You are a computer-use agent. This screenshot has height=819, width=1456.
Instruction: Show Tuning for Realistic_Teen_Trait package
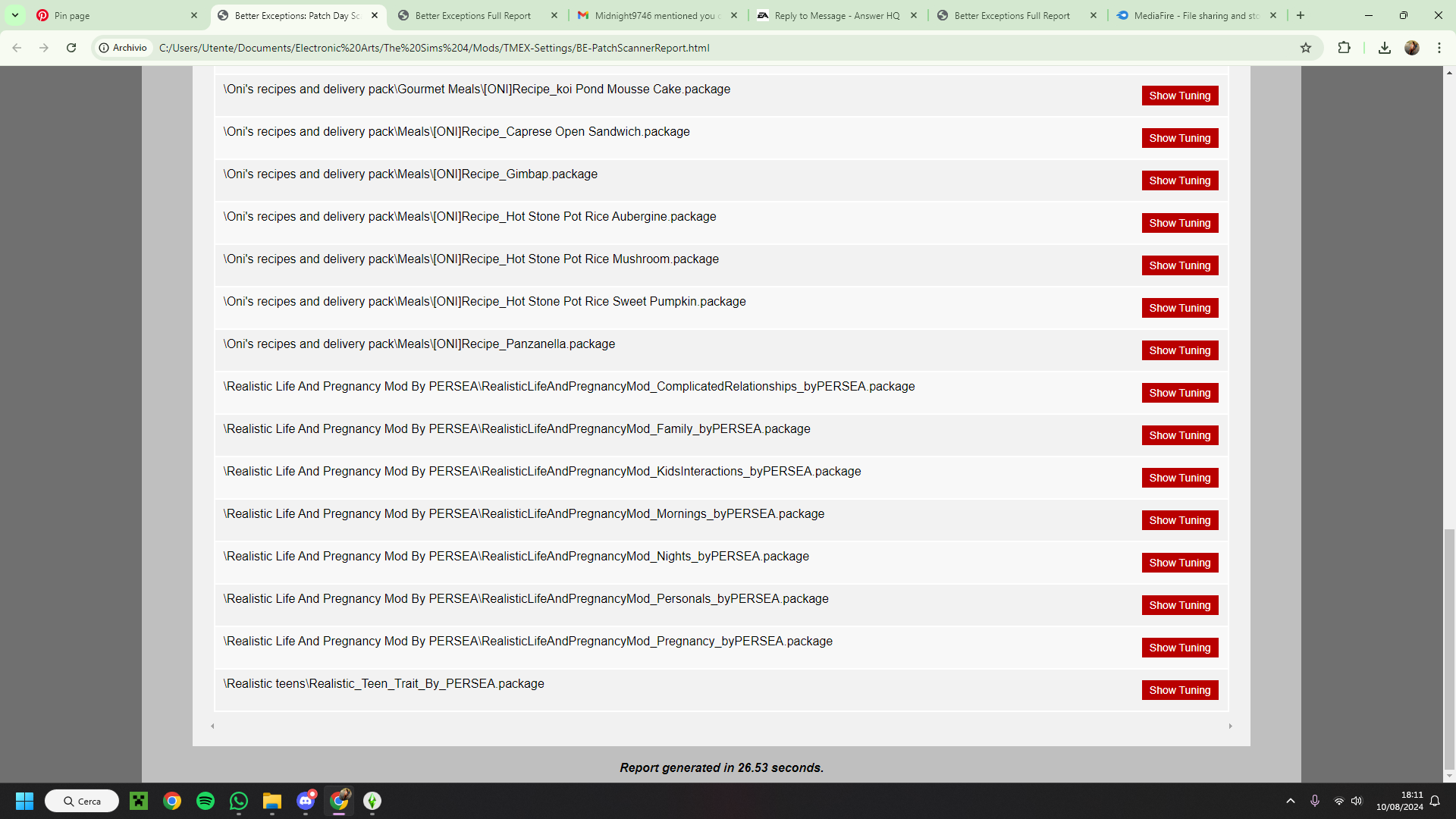(1179, 690)
